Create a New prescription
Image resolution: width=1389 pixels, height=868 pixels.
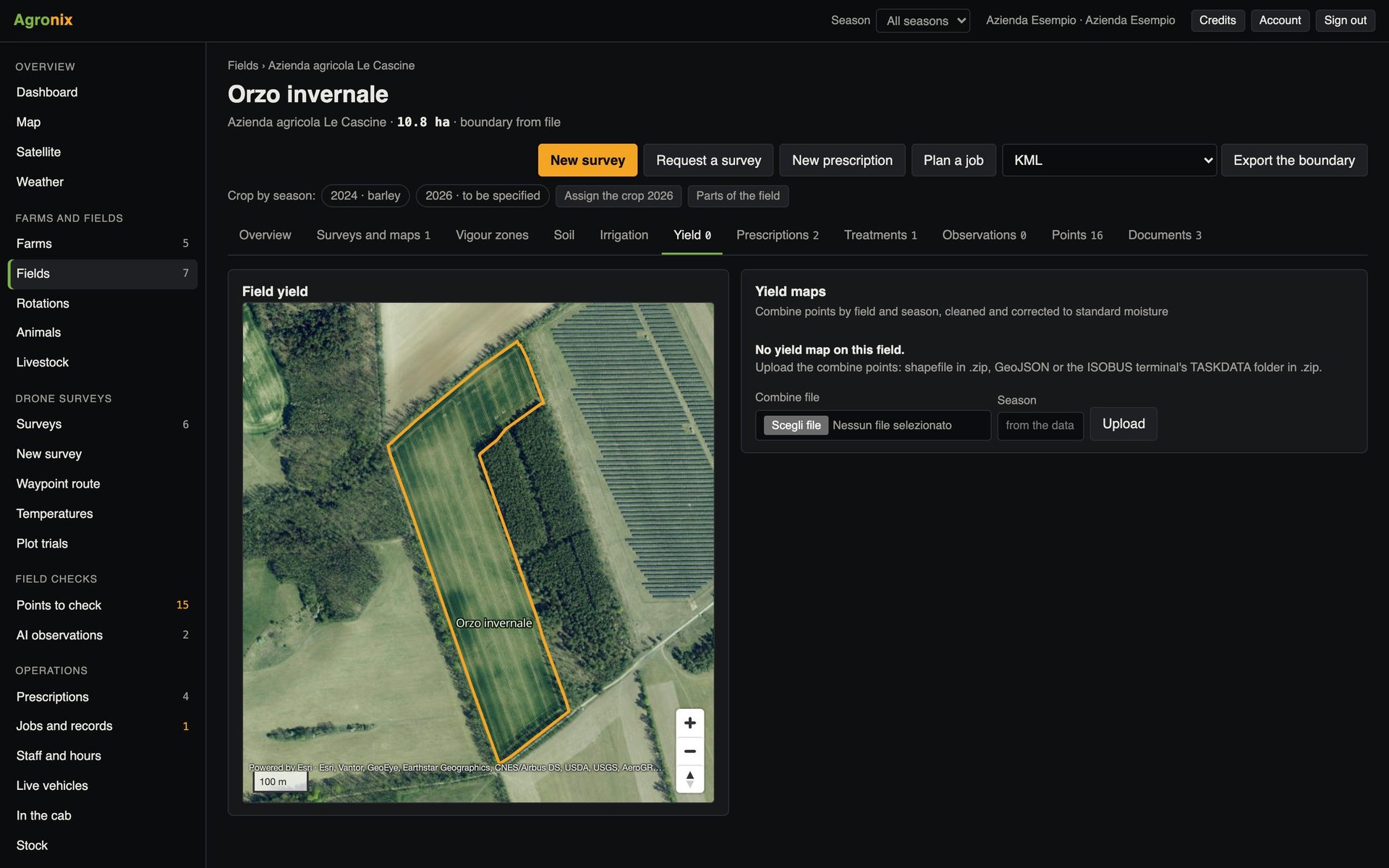pos(842,160)
